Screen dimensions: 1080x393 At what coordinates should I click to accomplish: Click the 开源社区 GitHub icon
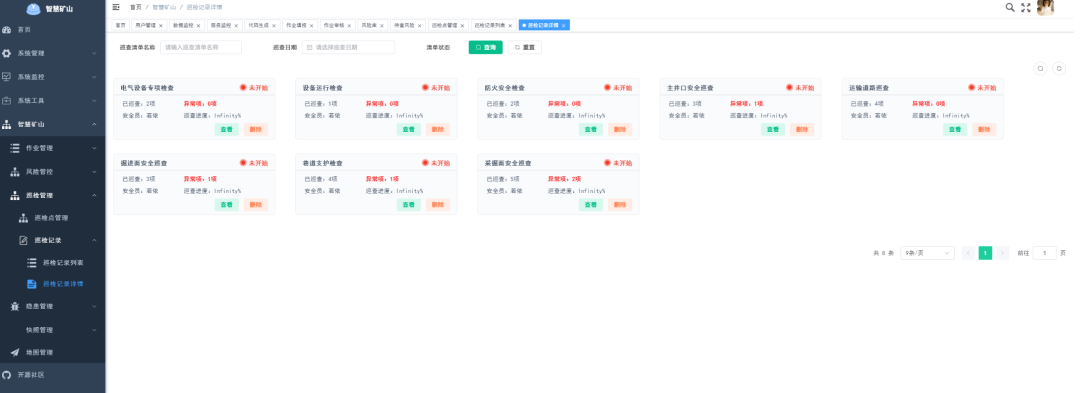tap(7, 375)
